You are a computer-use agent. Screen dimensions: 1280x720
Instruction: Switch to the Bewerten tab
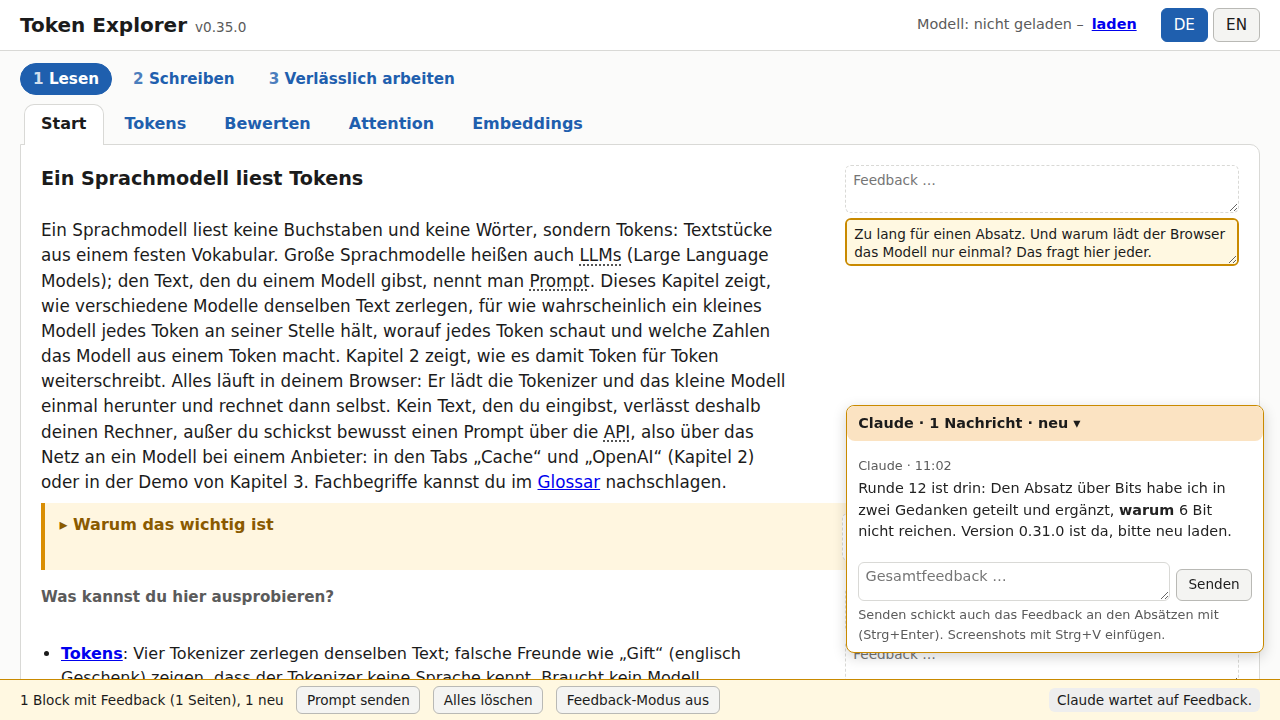click(x=267, y=124)
